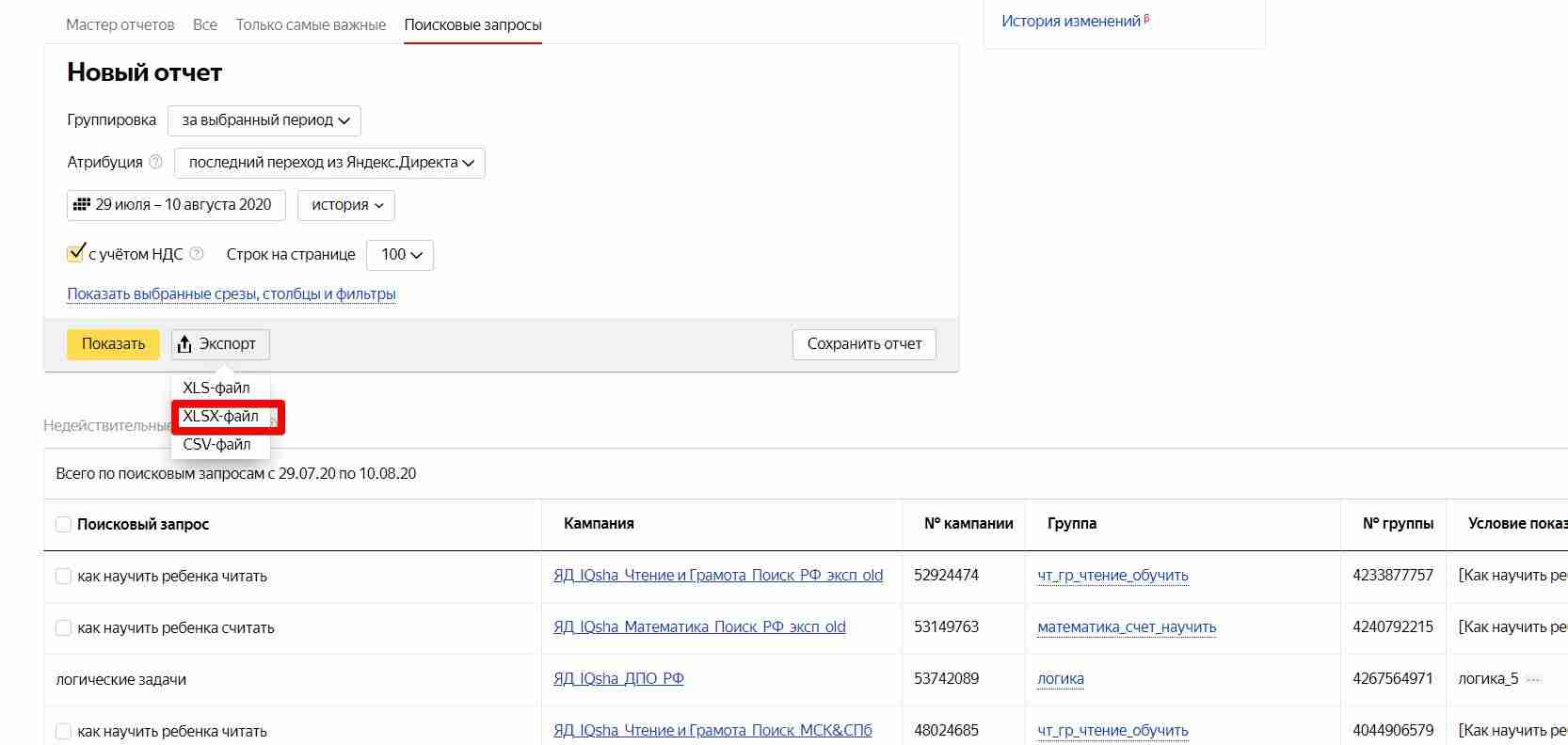
Task: Open the история dropdown
Action: coord(346,205)
